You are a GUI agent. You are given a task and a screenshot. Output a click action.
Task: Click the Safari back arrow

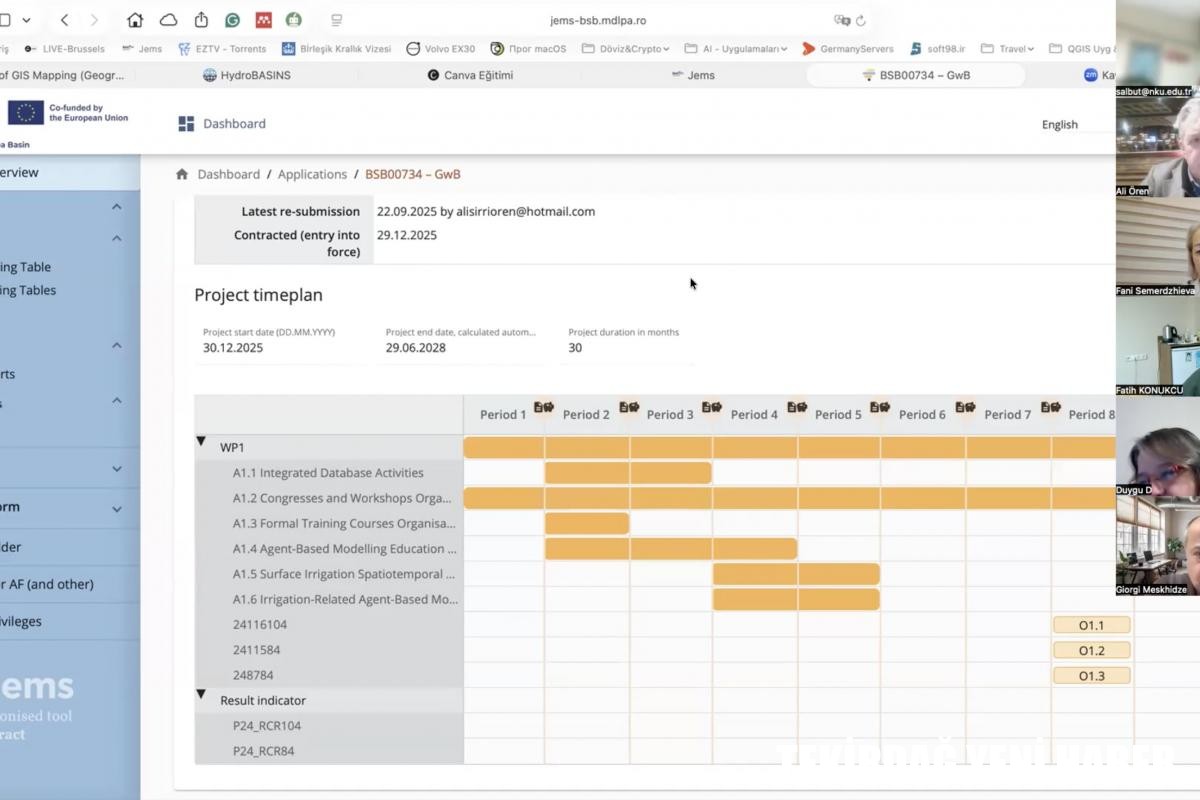click(65, 20)
